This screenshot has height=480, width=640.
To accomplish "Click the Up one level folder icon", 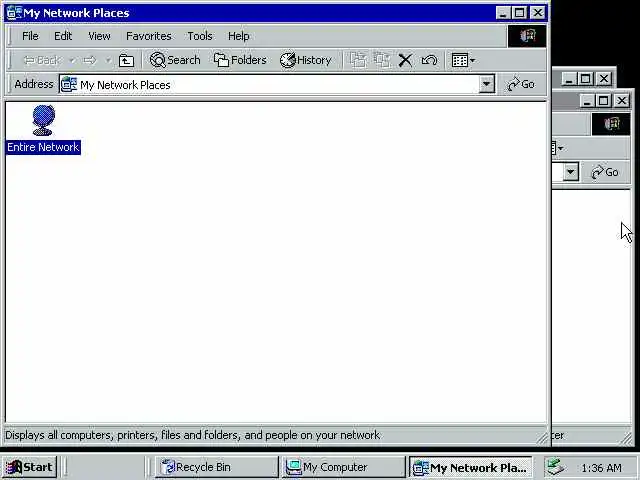I will 126,60.
